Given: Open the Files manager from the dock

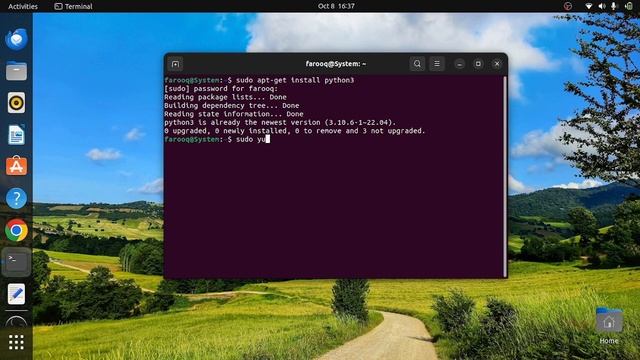Looking at the screenshot, I should click(x=16, y=71).
